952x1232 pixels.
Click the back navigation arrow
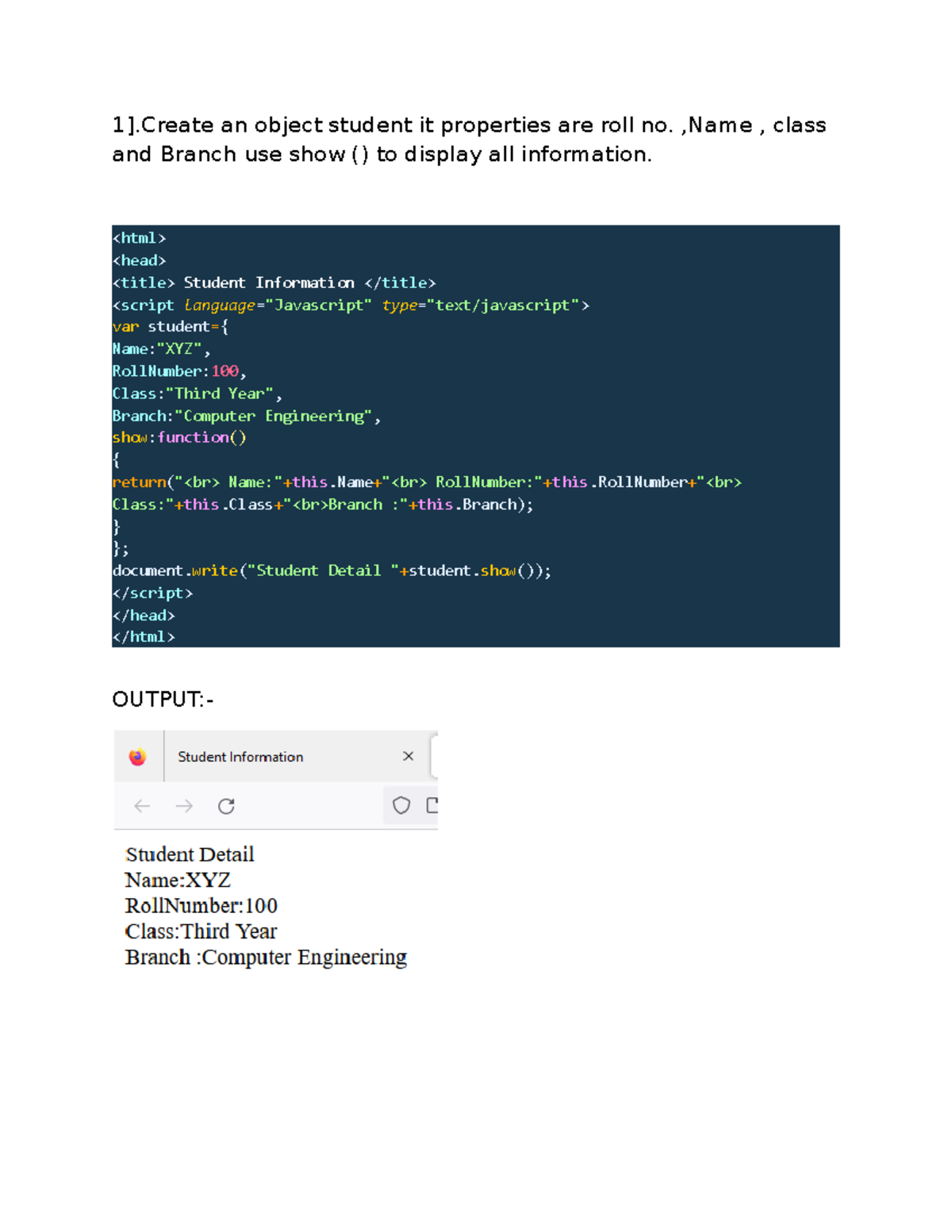[x=142, y=806]
